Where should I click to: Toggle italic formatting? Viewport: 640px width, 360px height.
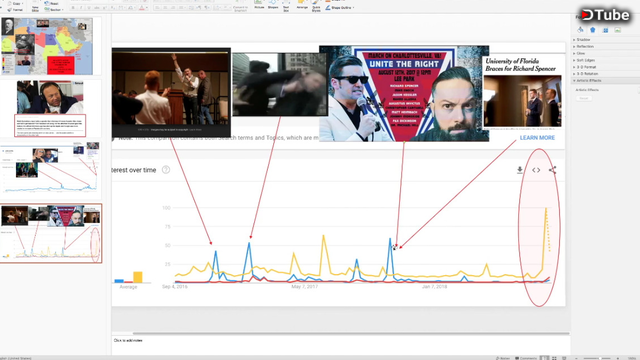coord(81,8)
